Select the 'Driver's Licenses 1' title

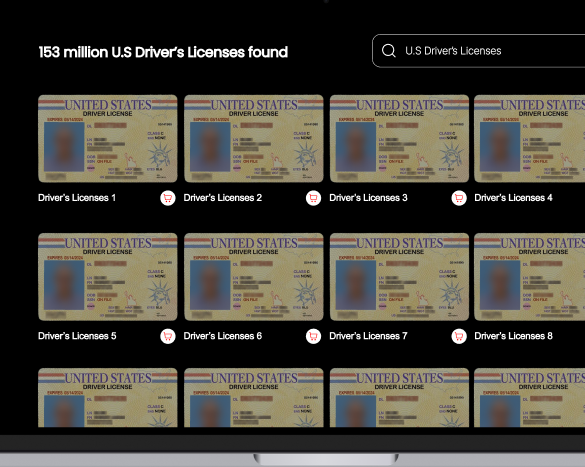[x=77, y=198]
